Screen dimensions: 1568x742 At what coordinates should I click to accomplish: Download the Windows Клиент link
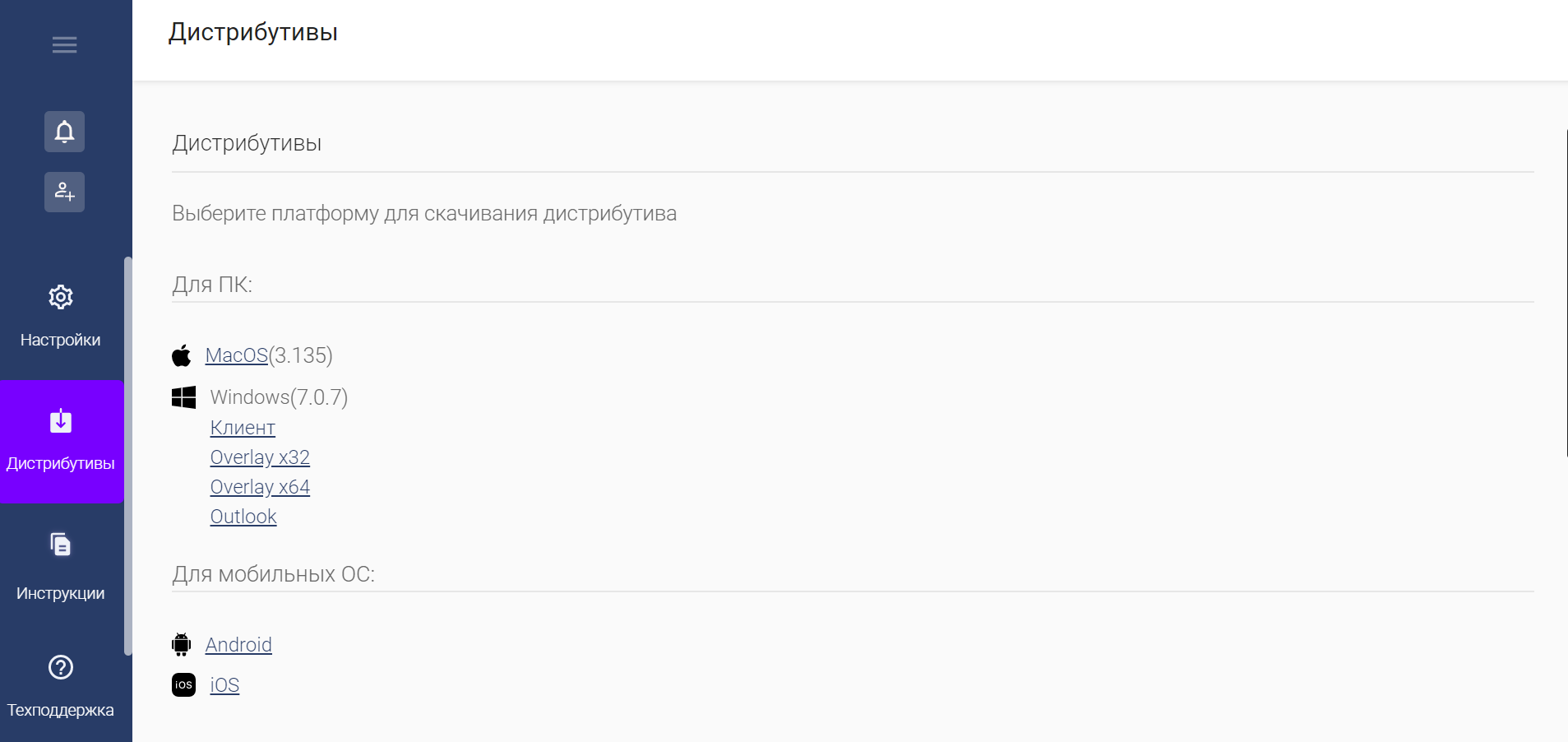tap(243, 428)
